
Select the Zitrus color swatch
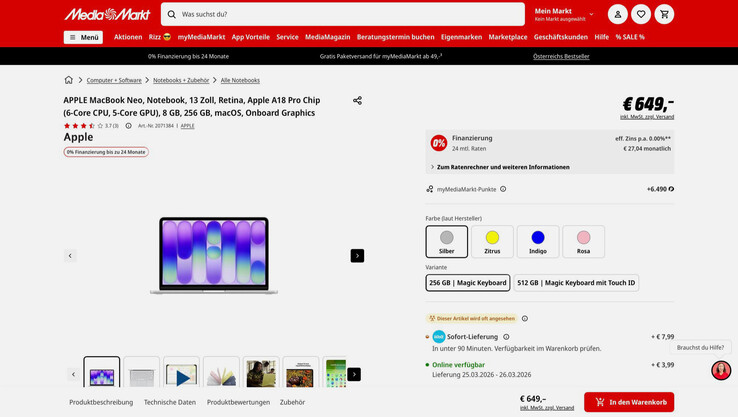pos(492,241)
